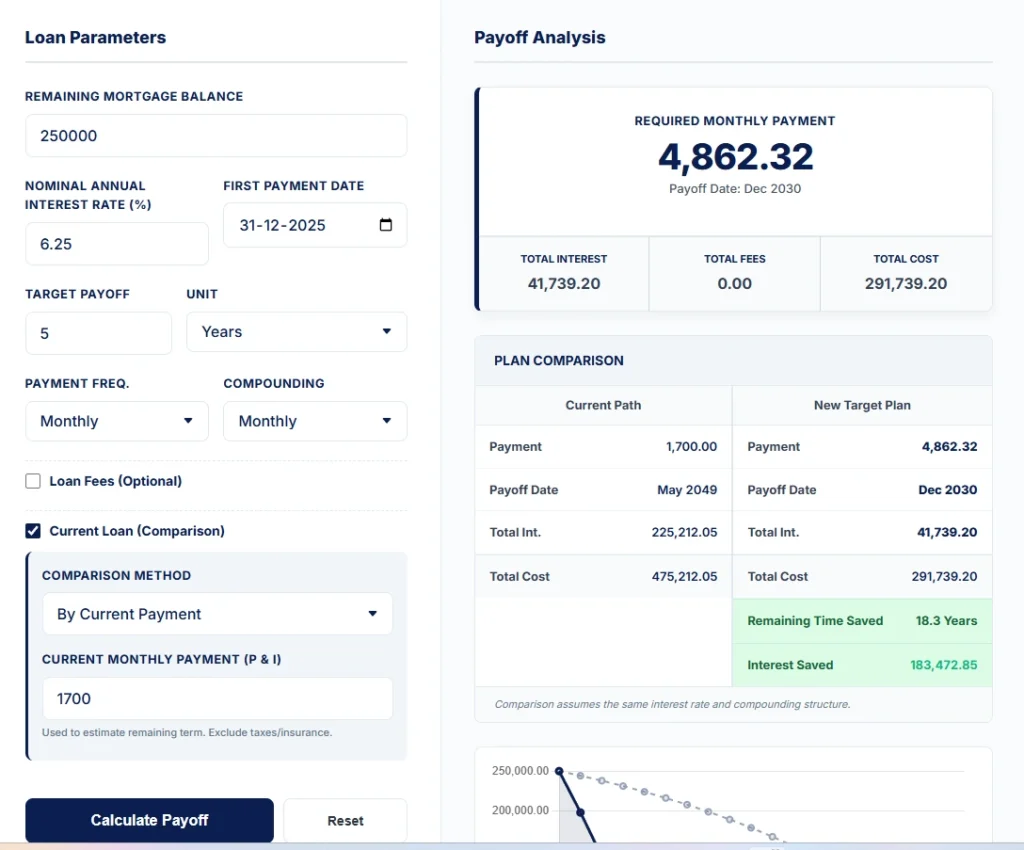Click the Reset button

click(344, 820)
